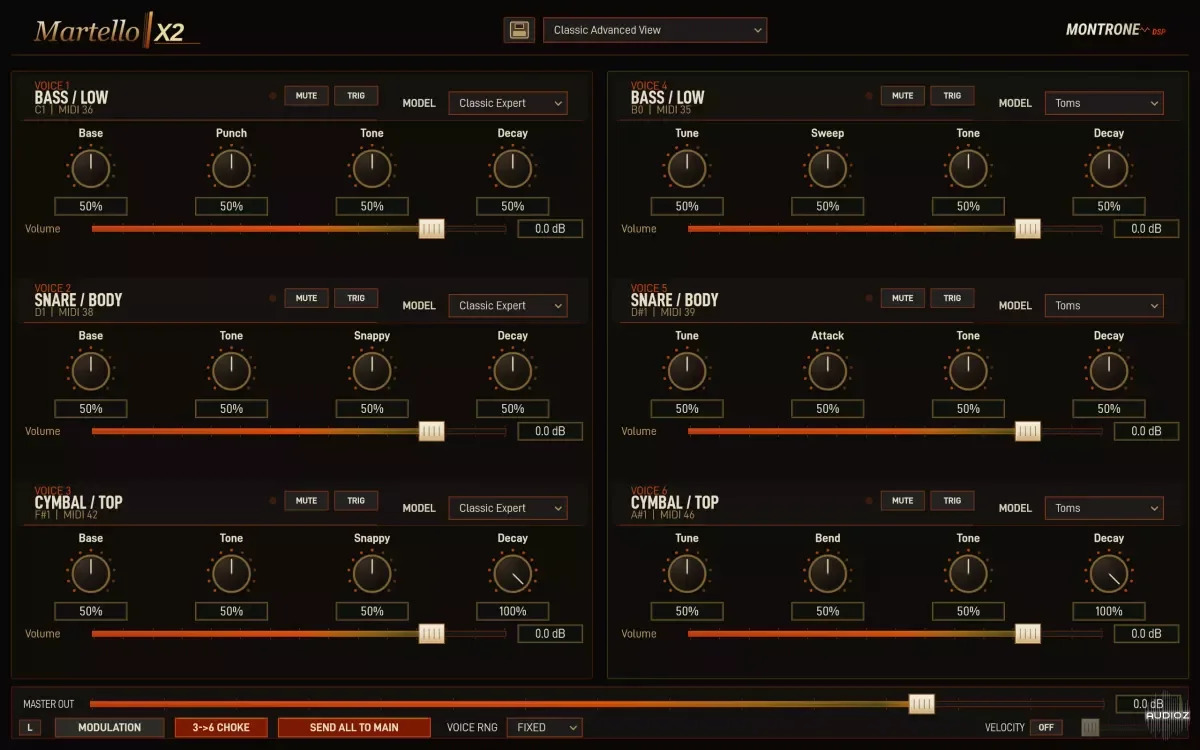
Task: Click the Decay knob in Voice 2
Action: click(513, 372)
